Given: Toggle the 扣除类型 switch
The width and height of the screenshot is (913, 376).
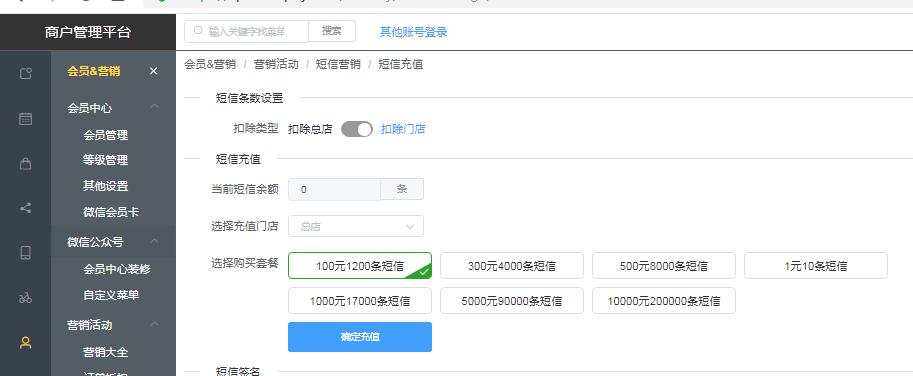Looking at the screenshot, I should click(x=356, y=129).
